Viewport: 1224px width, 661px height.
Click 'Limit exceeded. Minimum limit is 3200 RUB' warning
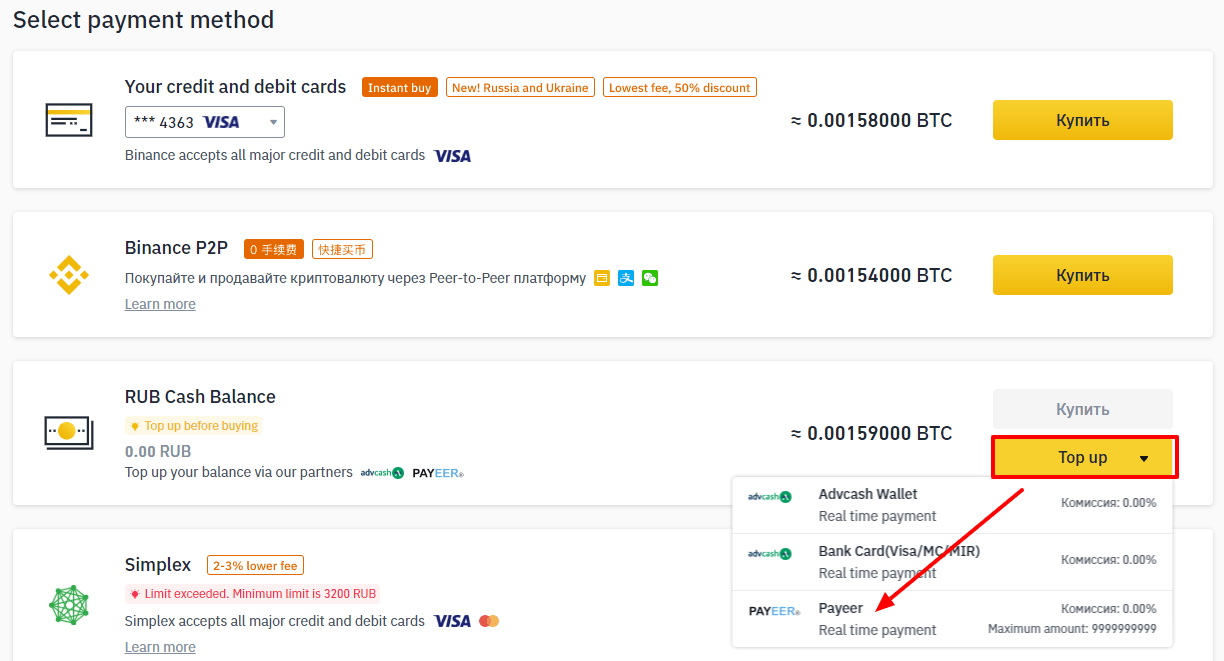252,594
